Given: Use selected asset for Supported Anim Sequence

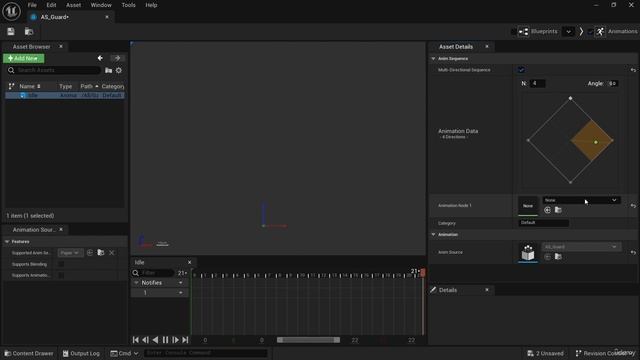Looking at the screenshot, I should coord(90,253).
